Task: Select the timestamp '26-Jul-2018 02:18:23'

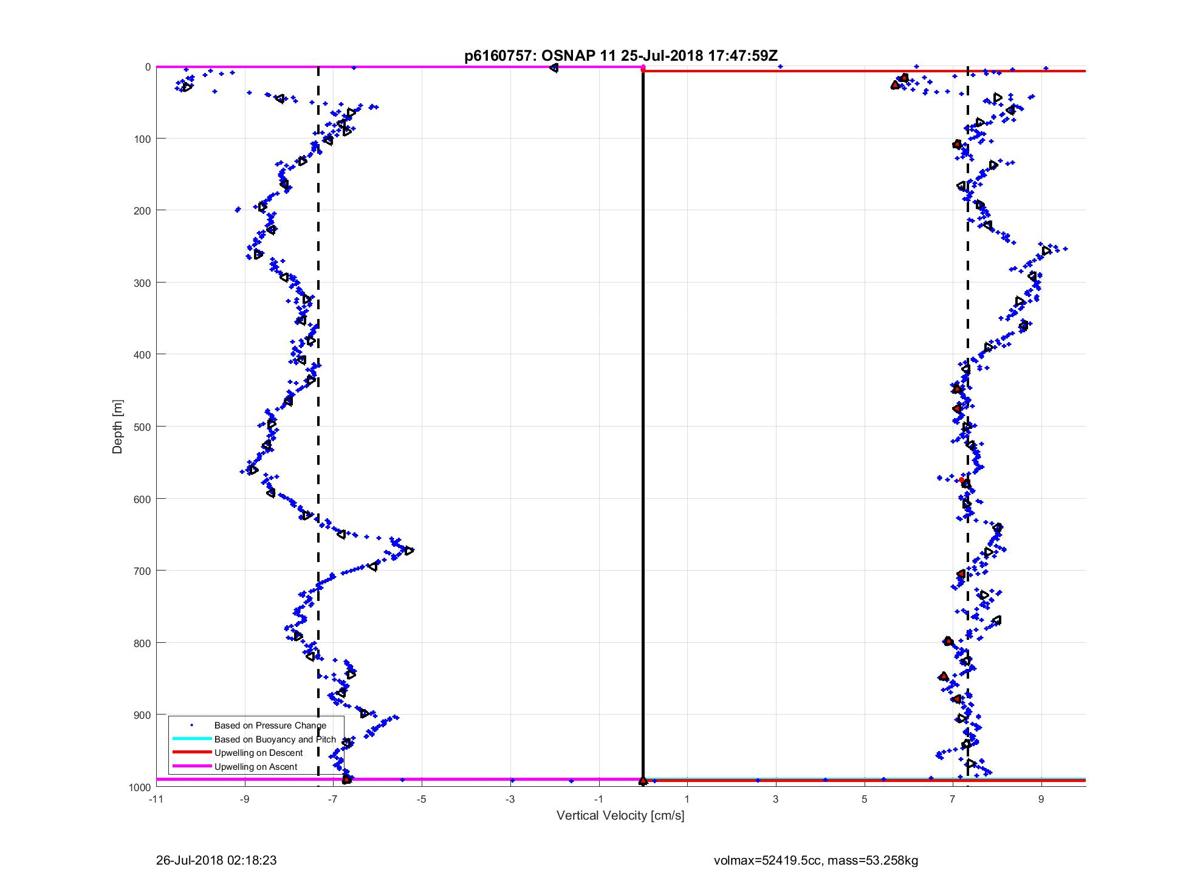Action: pyautogui.click(x=216, y=859)
